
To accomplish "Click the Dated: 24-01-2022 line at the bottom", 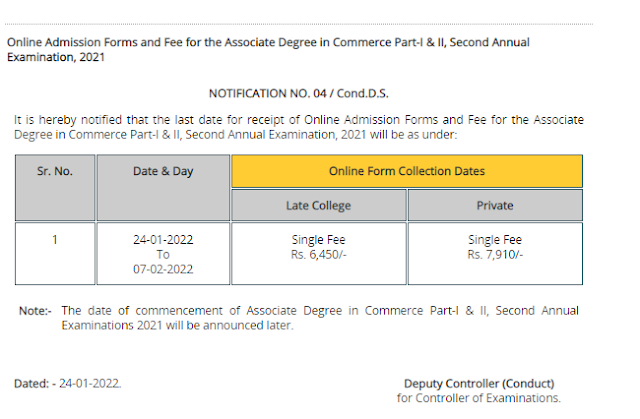I will coord(68,384).
